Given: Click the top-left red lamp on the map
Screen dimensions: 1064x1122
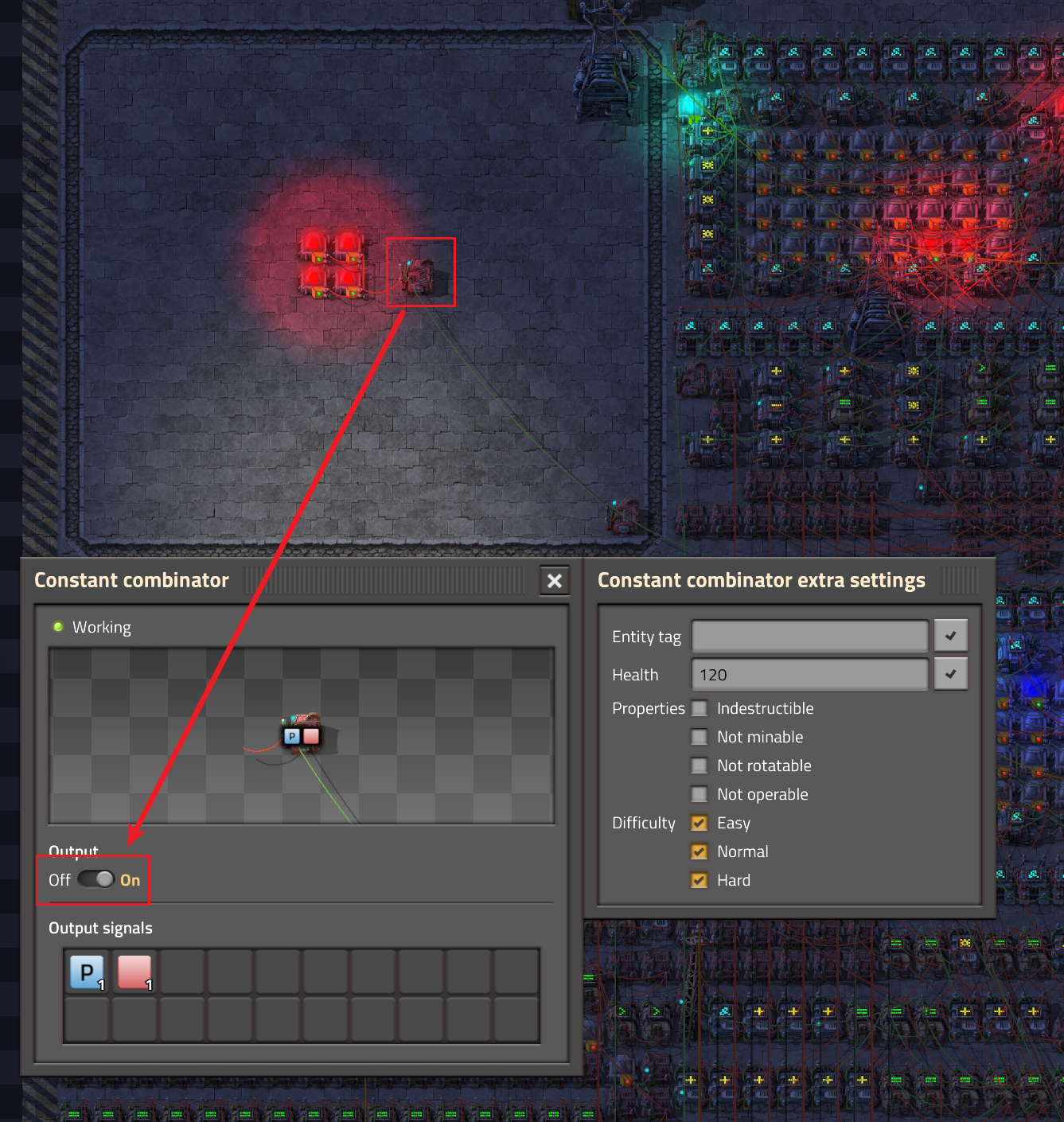Looking at the screenshot, I should click(314, 245).
